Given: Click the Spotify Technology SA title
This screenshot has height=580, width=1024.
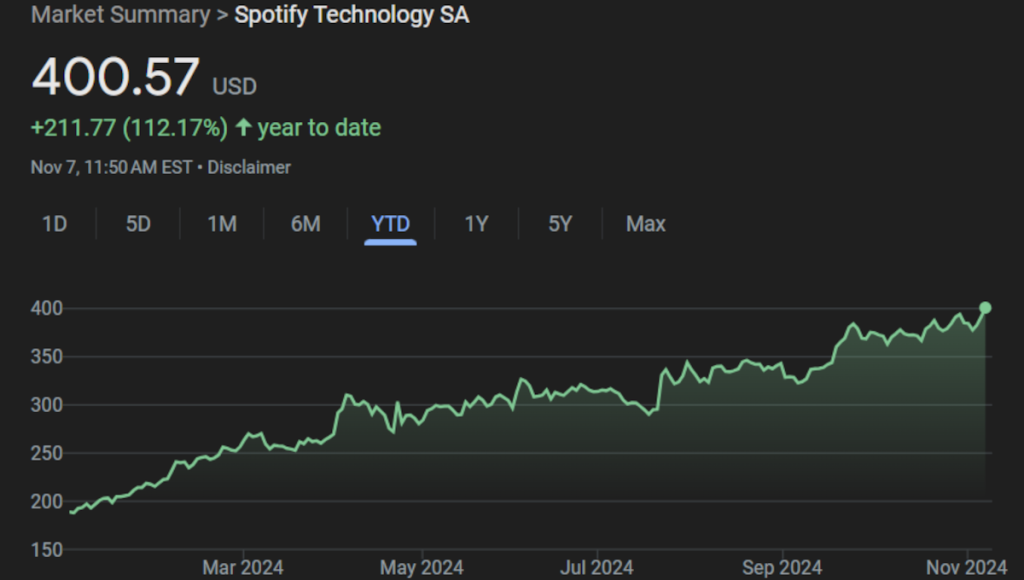Looking at the screenshot, I should (351, 15).
